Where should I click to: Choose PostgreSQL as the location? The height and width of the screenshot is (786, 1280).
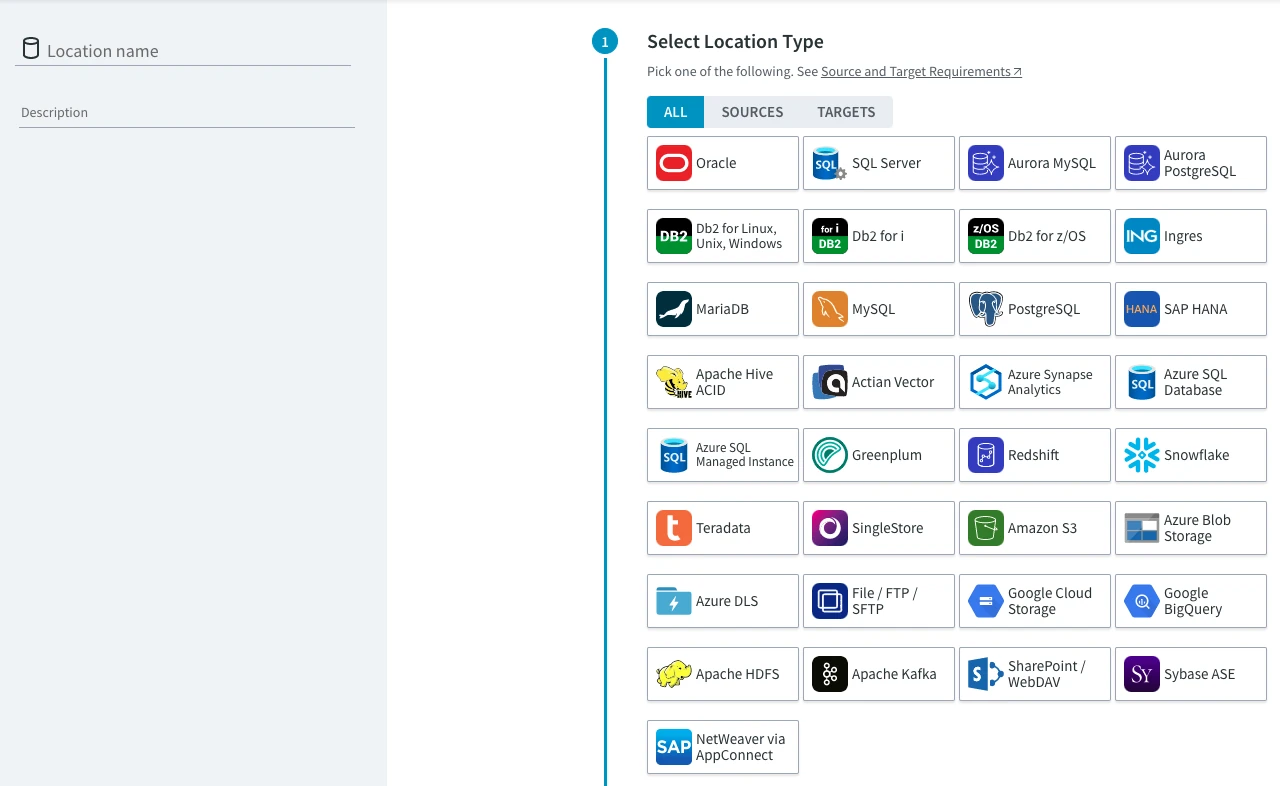pos(1034,309)
